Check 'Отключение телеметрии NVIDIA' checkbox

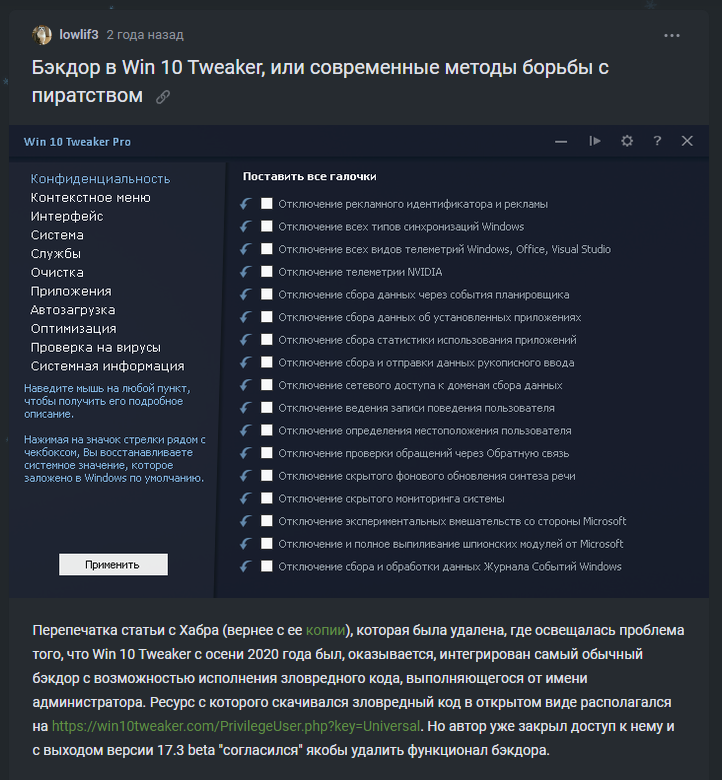[267, 272]
